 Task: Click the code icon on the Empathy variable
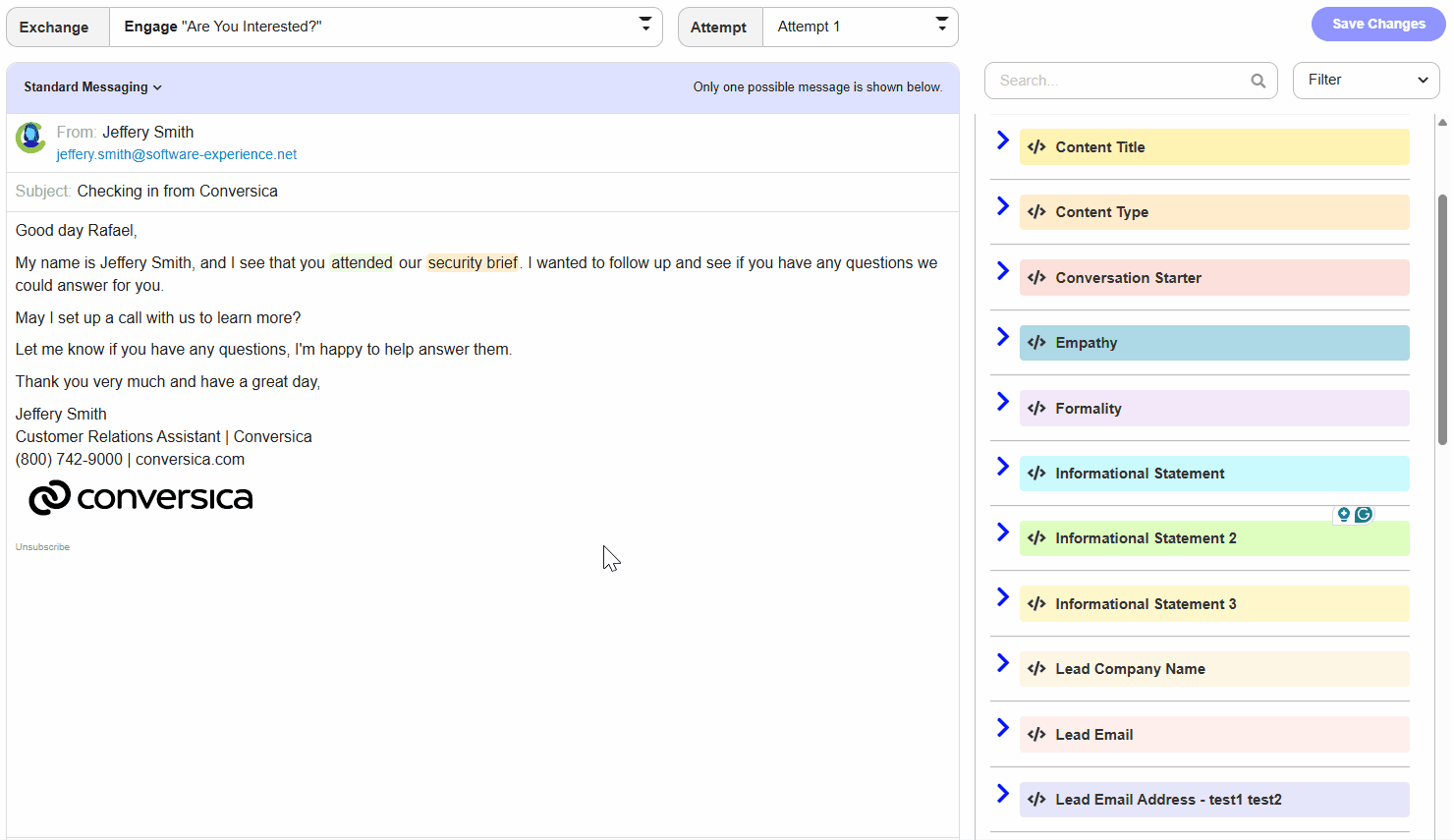coord(1036,343)
